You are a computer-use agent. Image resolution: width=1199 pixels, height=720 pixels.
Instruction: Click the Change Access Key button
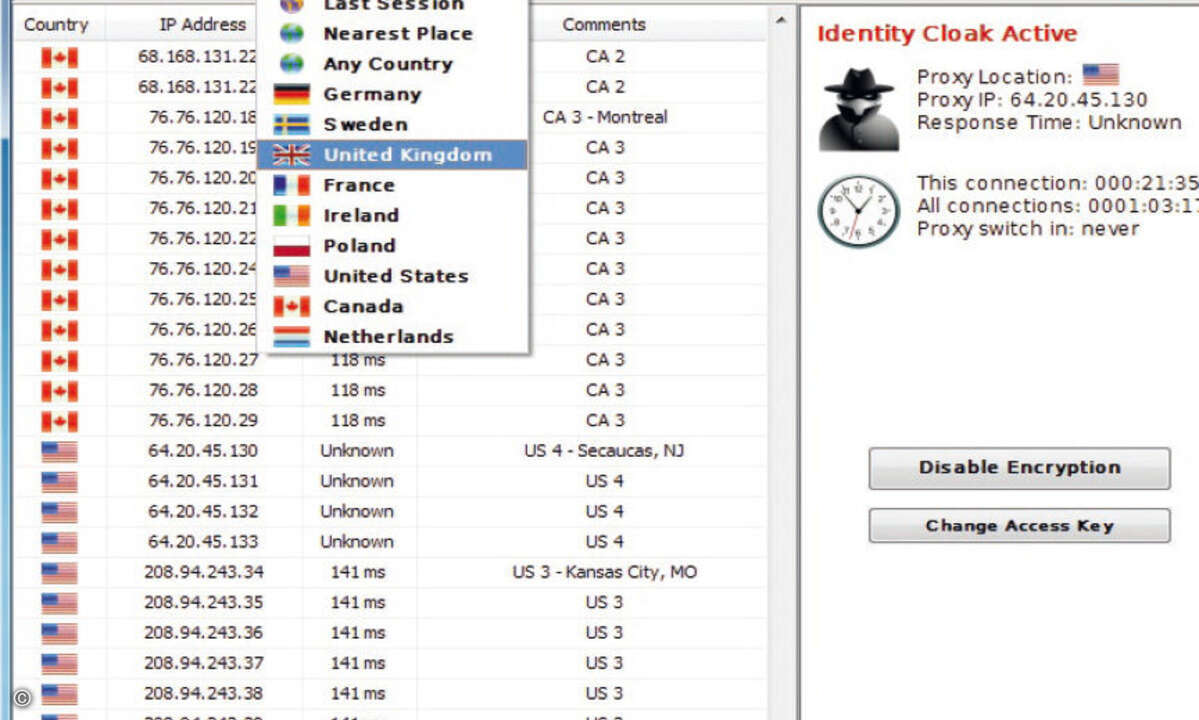click(x=1018, y=526)
